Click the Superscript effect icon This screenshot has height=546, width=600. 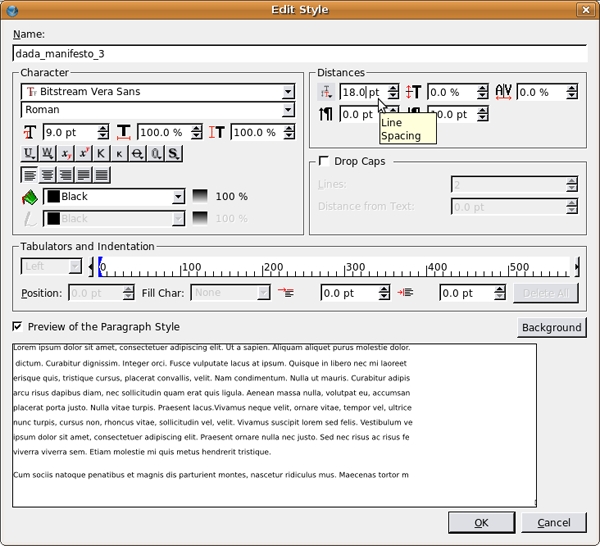coord(83,154)
